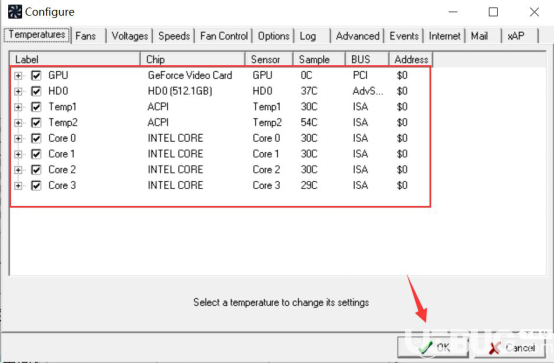This screenshot has width=554, height=363.
Task: Close the Configure window
Action: [534, 12]
